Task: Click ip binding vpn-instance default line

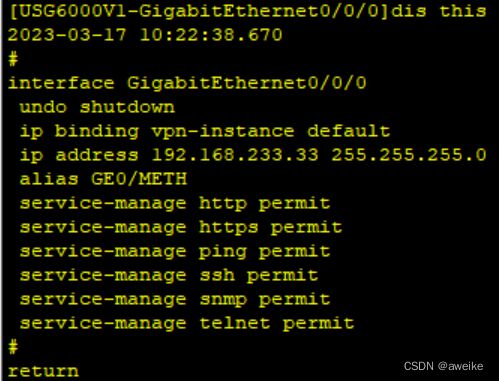Action: (x=205, y=131)
